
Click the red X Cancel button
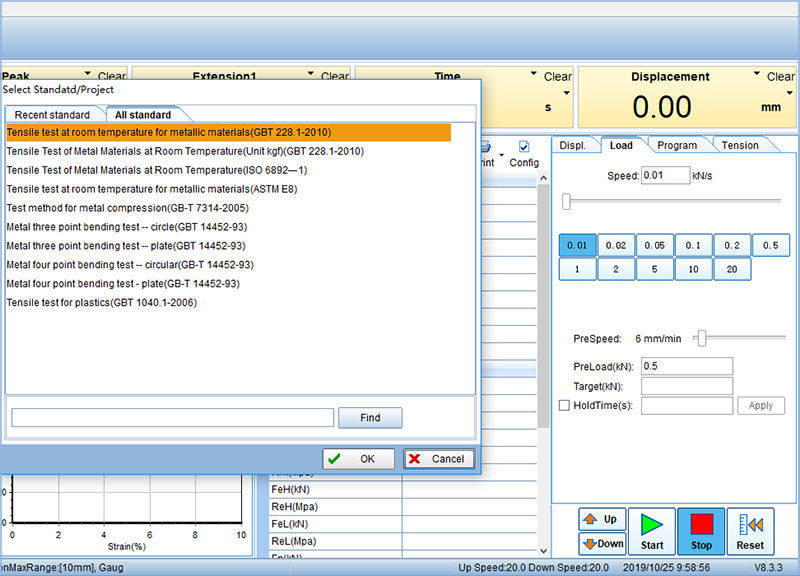click(x=439, y=459)
